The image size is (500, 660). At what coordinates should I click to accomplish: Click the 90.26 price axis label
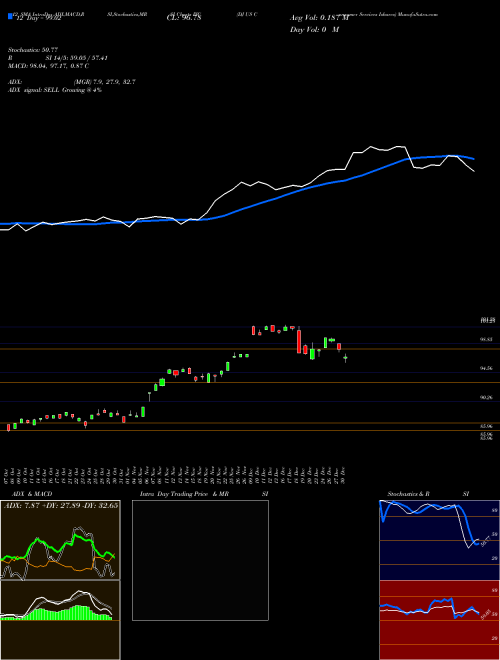coord(487,397)
